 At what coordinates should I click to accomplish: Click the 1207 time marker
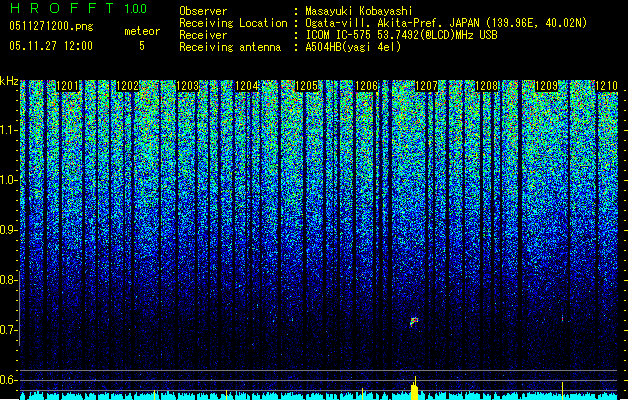click(x=426, y=86)
